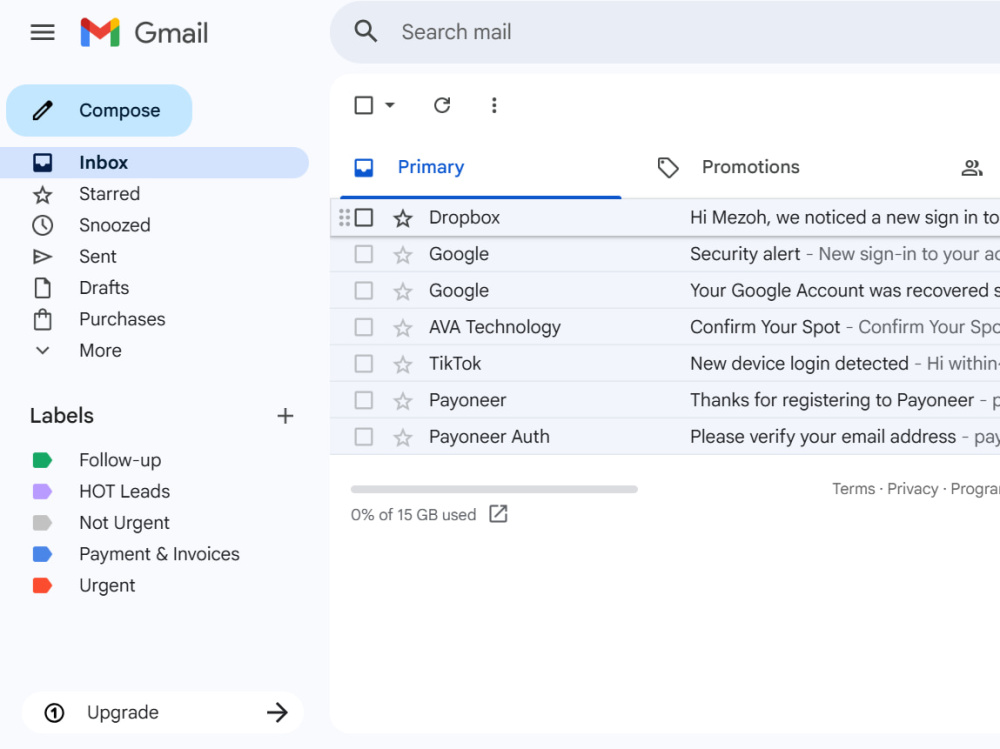Star the Google Account recovered email
Image resolution: width=1000 pixels, height=749 pixels.
pos(402,291)
